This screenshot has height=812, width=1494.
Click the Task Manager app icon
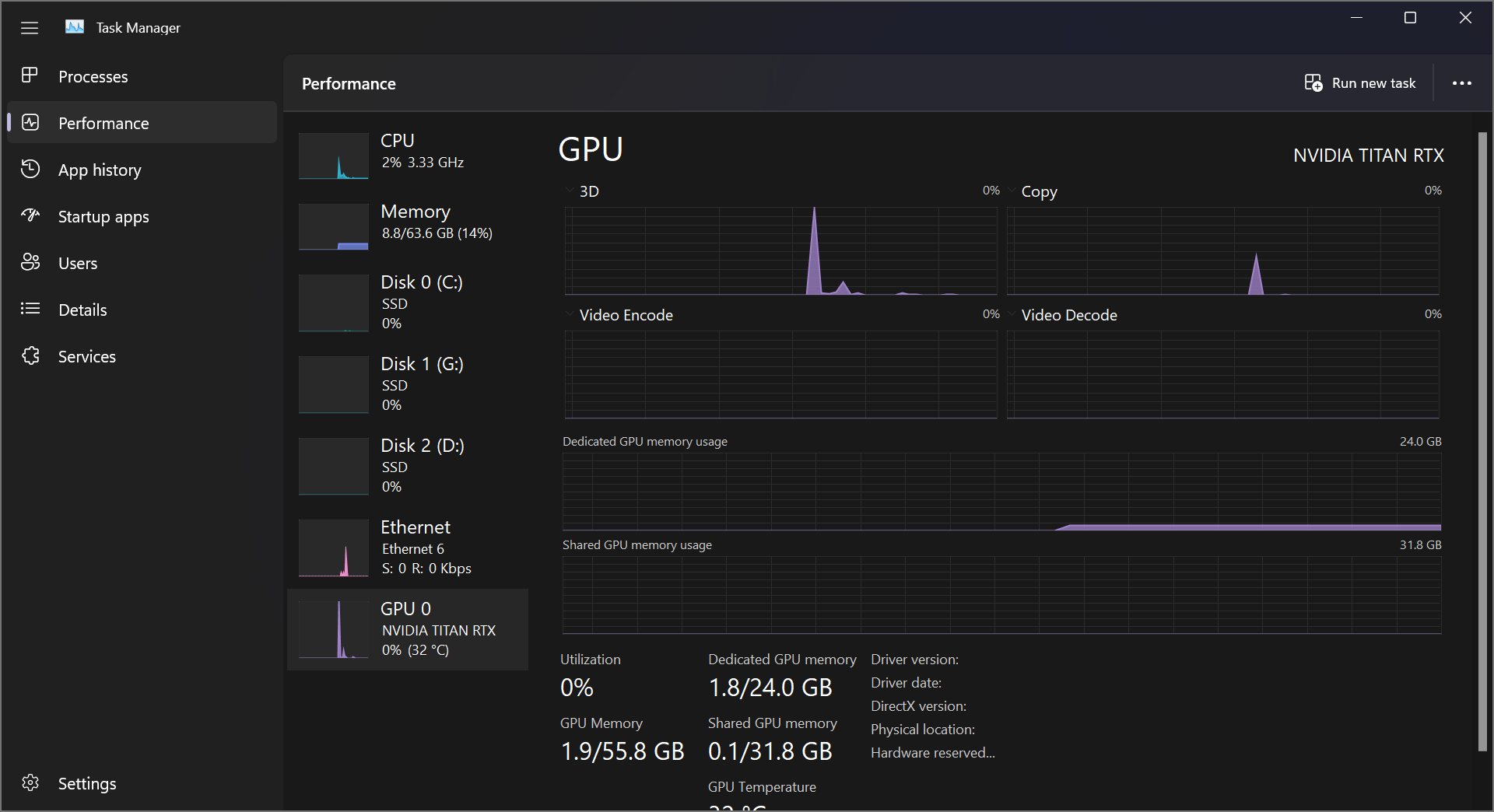(x=75, y=27)
